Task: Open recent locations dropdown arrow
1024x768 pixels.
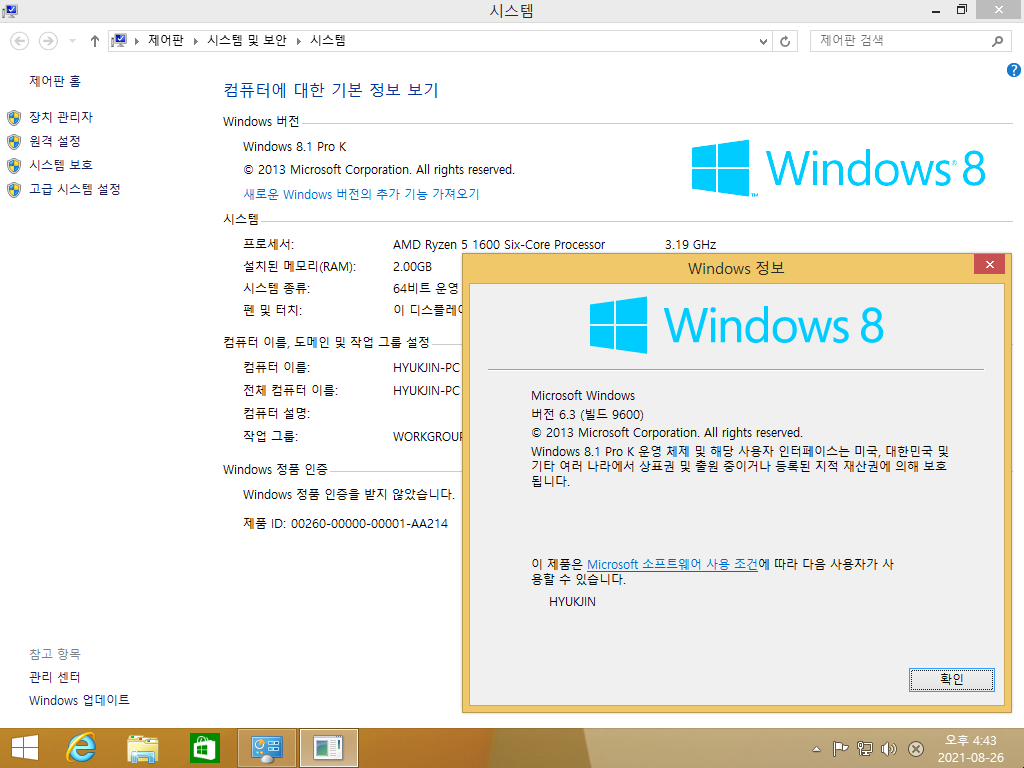Action: pos(72,41)
